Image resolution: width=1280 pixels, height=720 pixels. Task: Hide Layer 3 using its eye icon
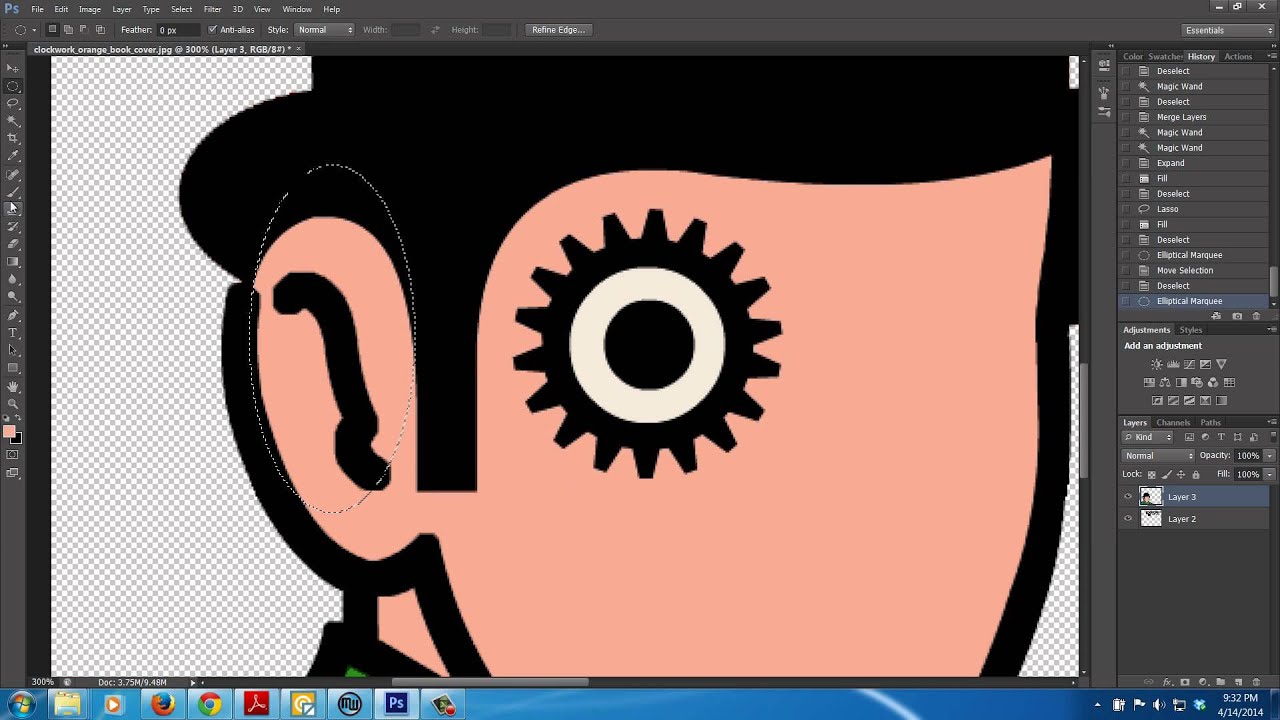click(x=1128, y=497)
